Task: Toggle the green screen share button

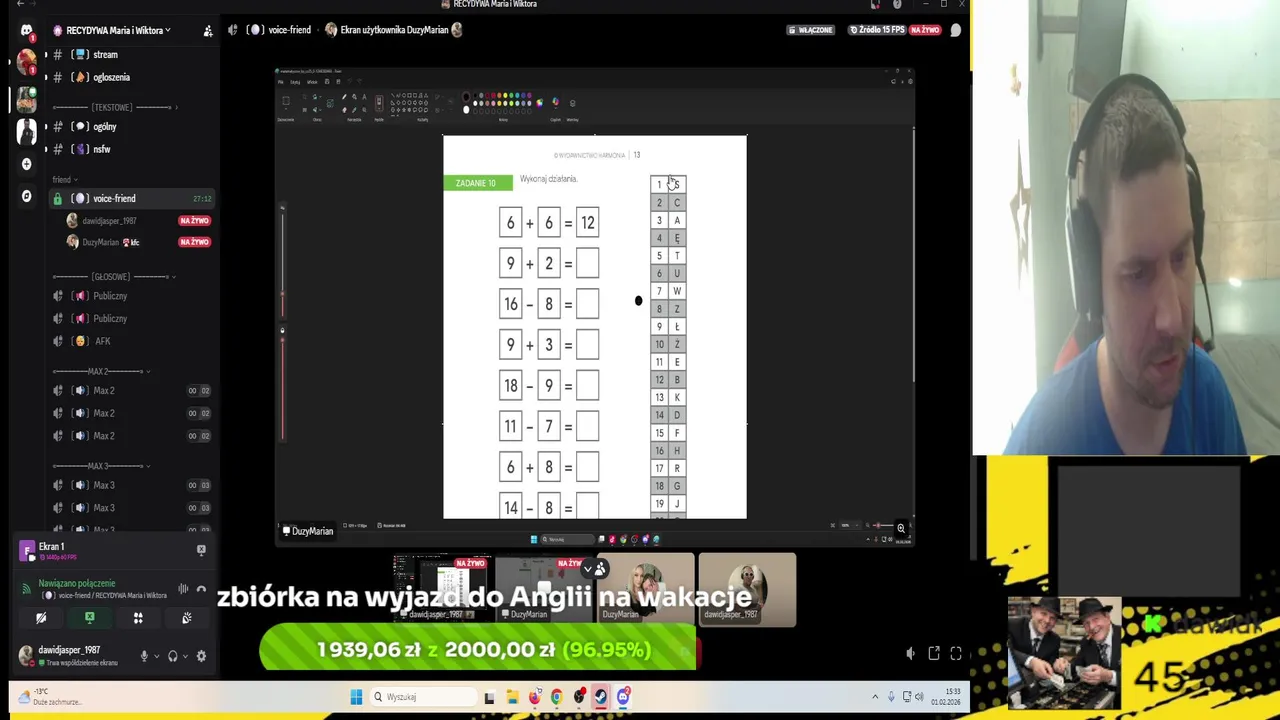Action: [89, 618]
